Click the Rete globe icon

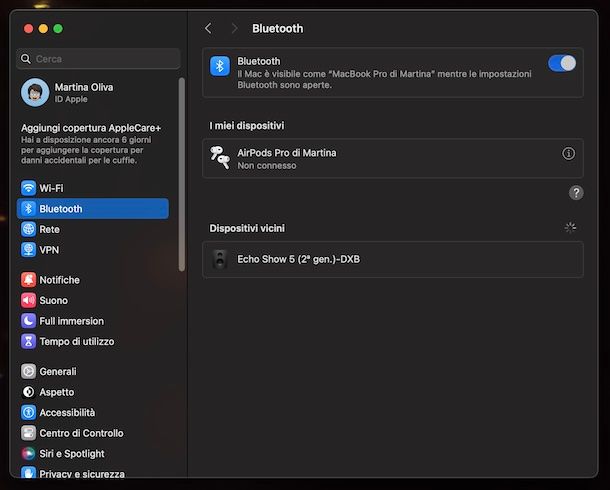pyautogui.click(x=28, y=229)
